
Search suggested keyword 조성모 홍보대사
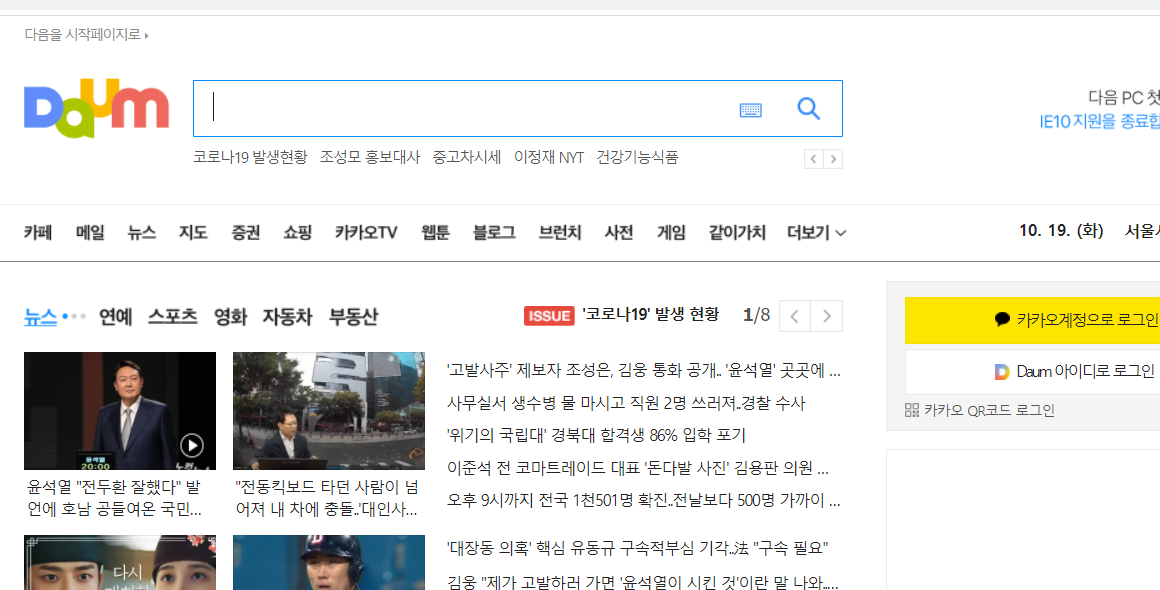(x=370, y=157)
